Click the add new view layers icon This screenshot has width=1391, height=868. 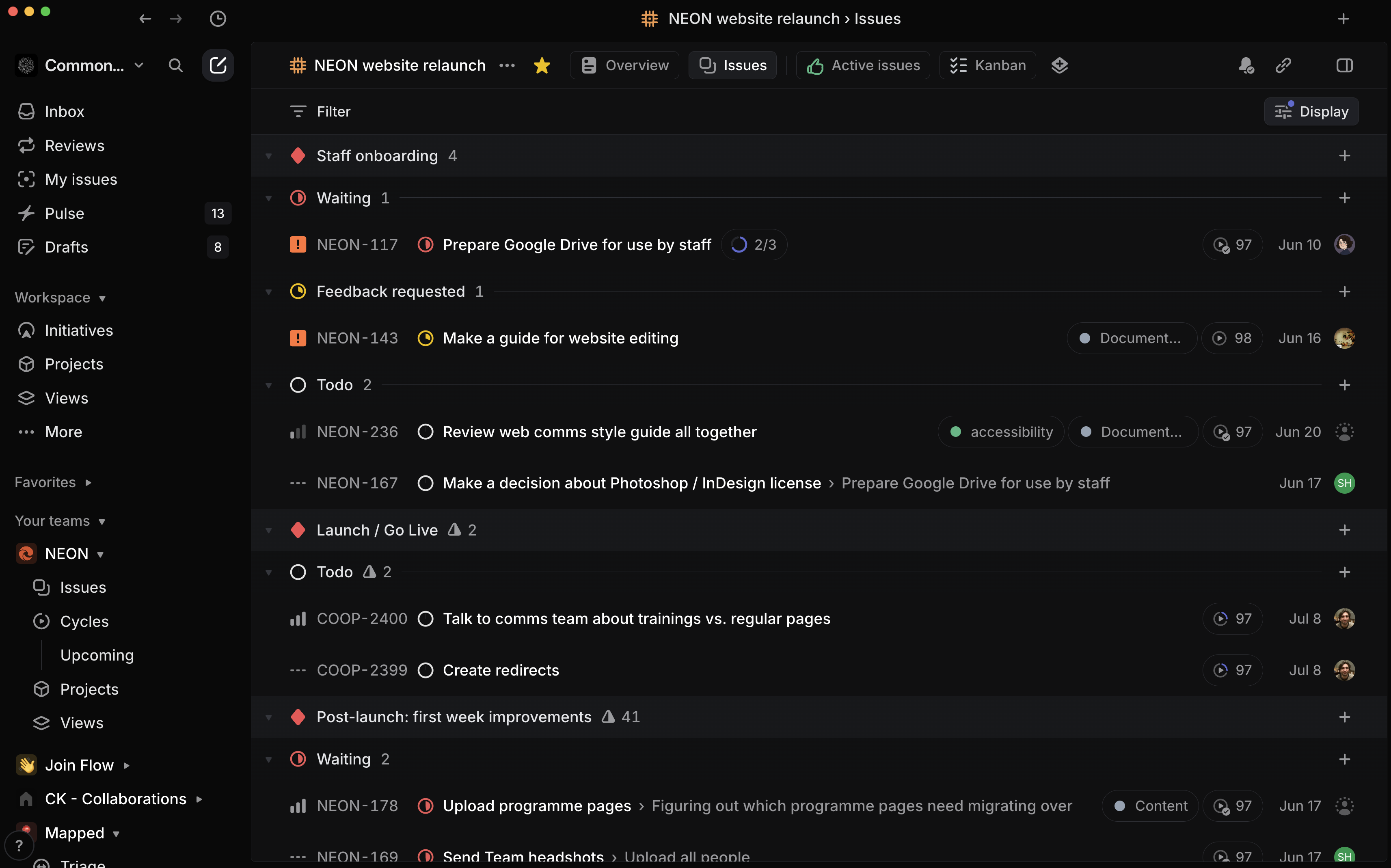pos(1059,65)
